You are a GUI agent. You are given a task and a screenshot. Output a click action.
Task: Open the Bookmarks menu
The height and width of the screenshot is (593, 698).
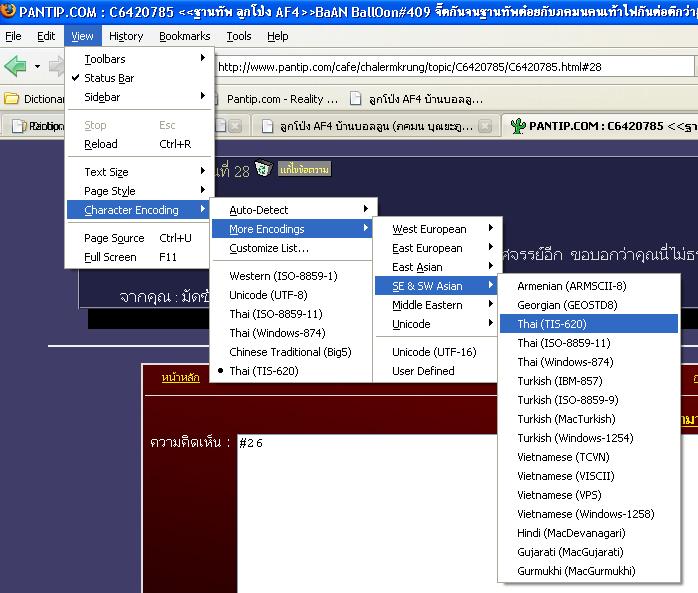(184, 36)
